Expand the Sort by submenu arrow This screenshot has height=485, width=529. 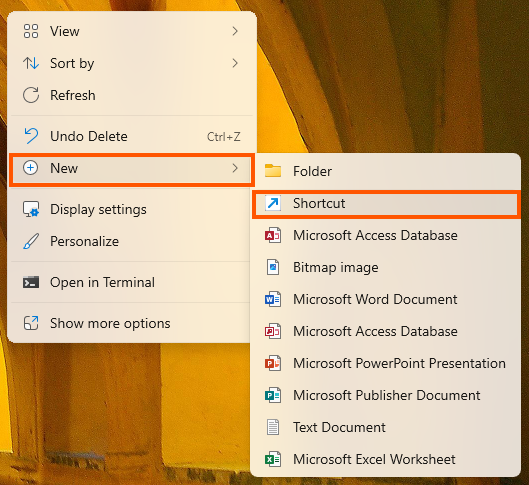[x=235, y=63]
